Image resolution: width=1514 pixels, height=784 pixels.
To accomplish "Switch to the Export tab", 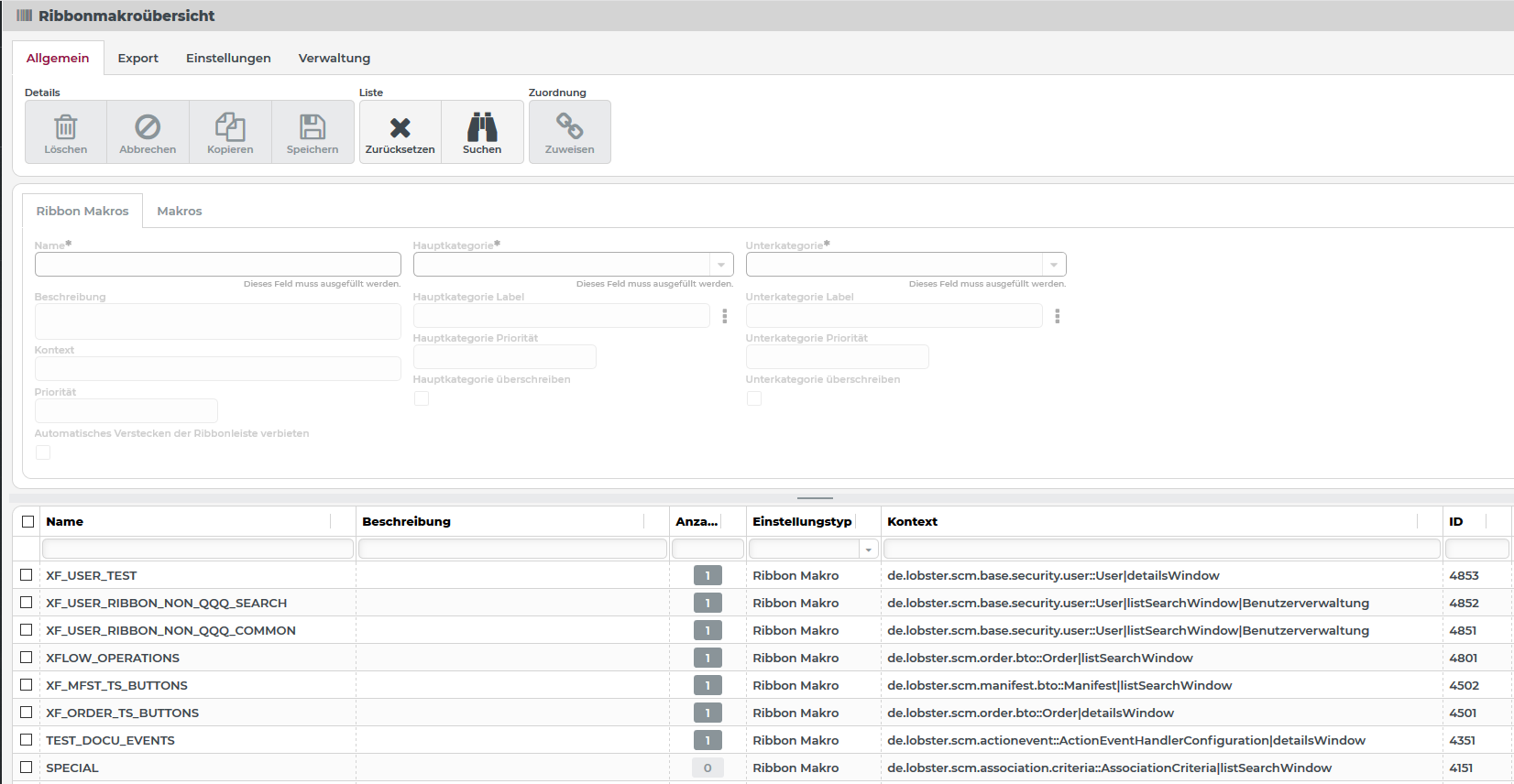I will [137, 58].
